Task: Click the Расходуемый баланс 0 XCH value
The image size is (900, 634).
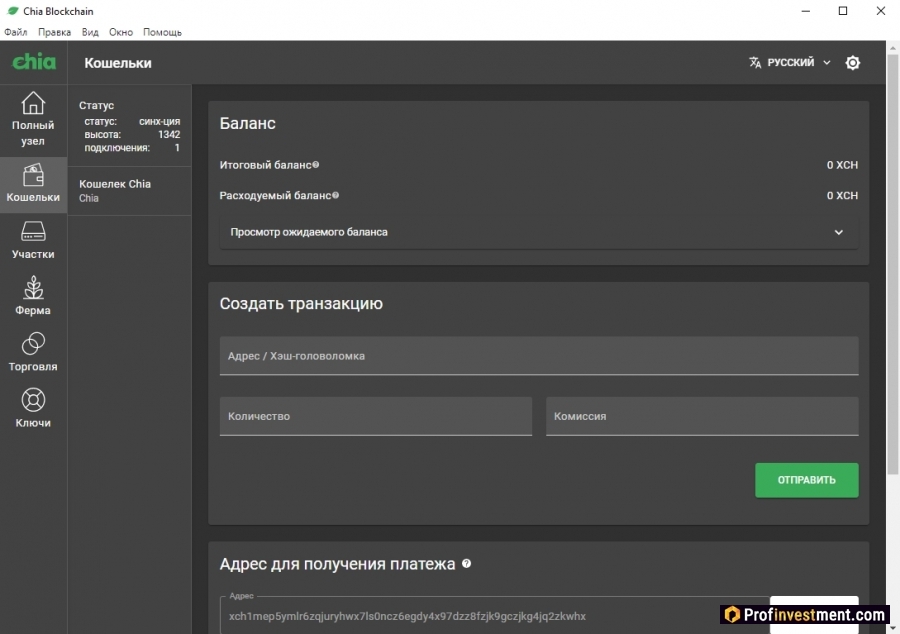Action: click(x=842, y=196)
